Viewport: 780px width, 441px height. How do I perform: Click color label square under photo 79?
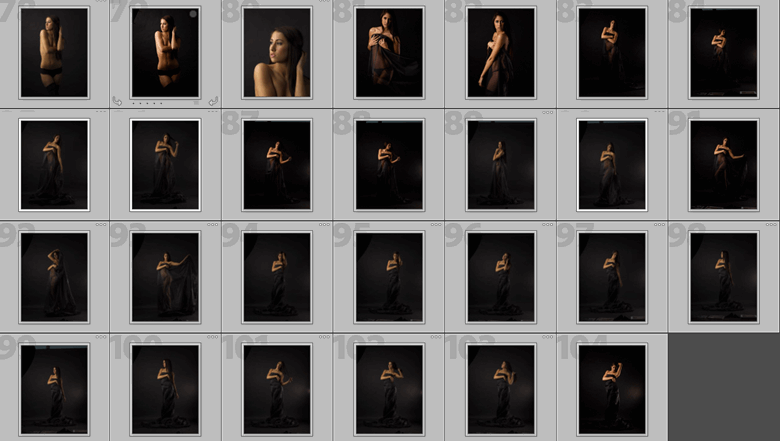196,102
